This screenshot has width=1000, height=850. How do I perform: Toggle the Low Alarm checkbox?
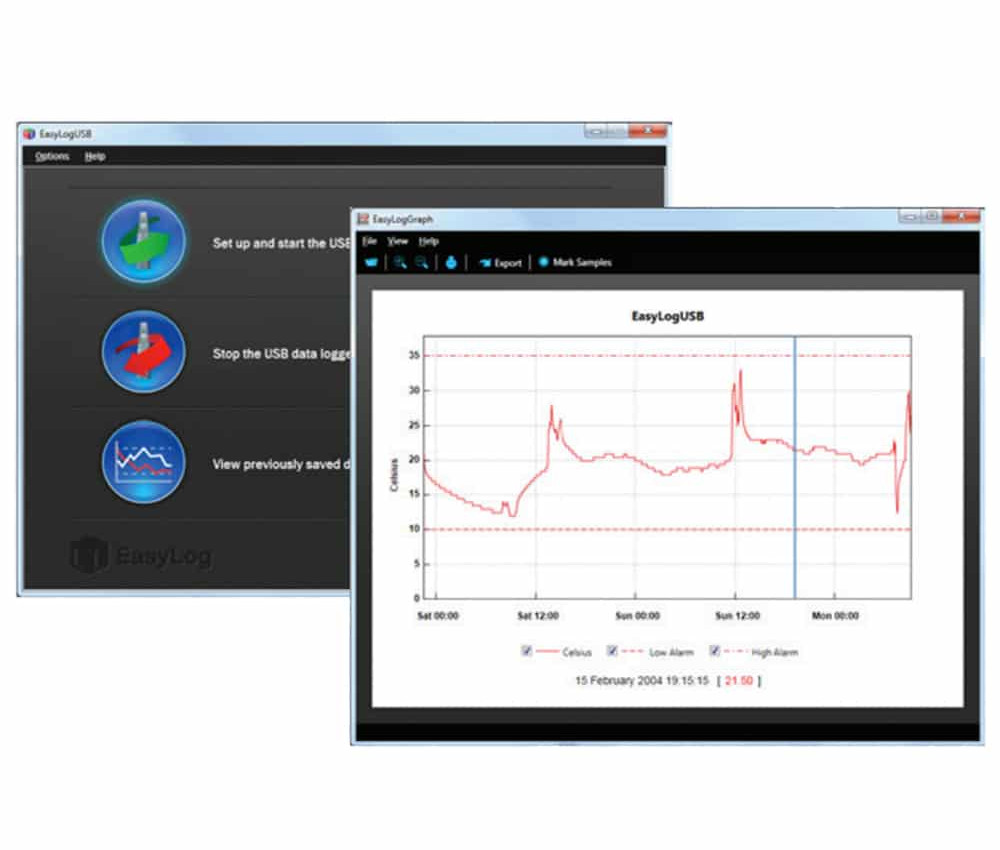click(612, 651)
